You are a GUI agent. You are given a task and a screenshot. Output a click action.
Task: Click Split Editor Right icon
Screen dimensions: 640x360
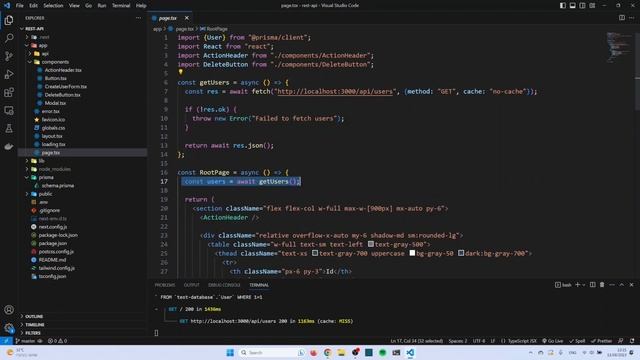(622, 18)
